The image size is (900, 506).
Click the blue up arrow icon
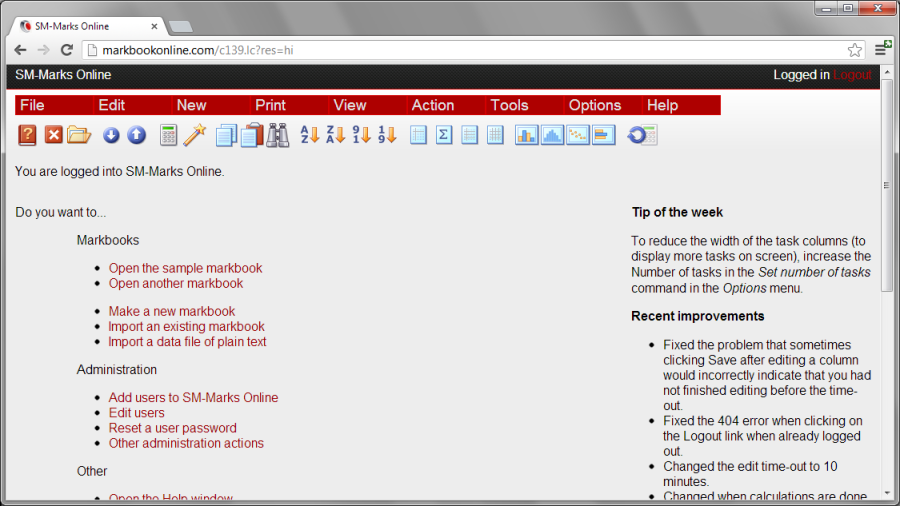(x=136, y=135)
